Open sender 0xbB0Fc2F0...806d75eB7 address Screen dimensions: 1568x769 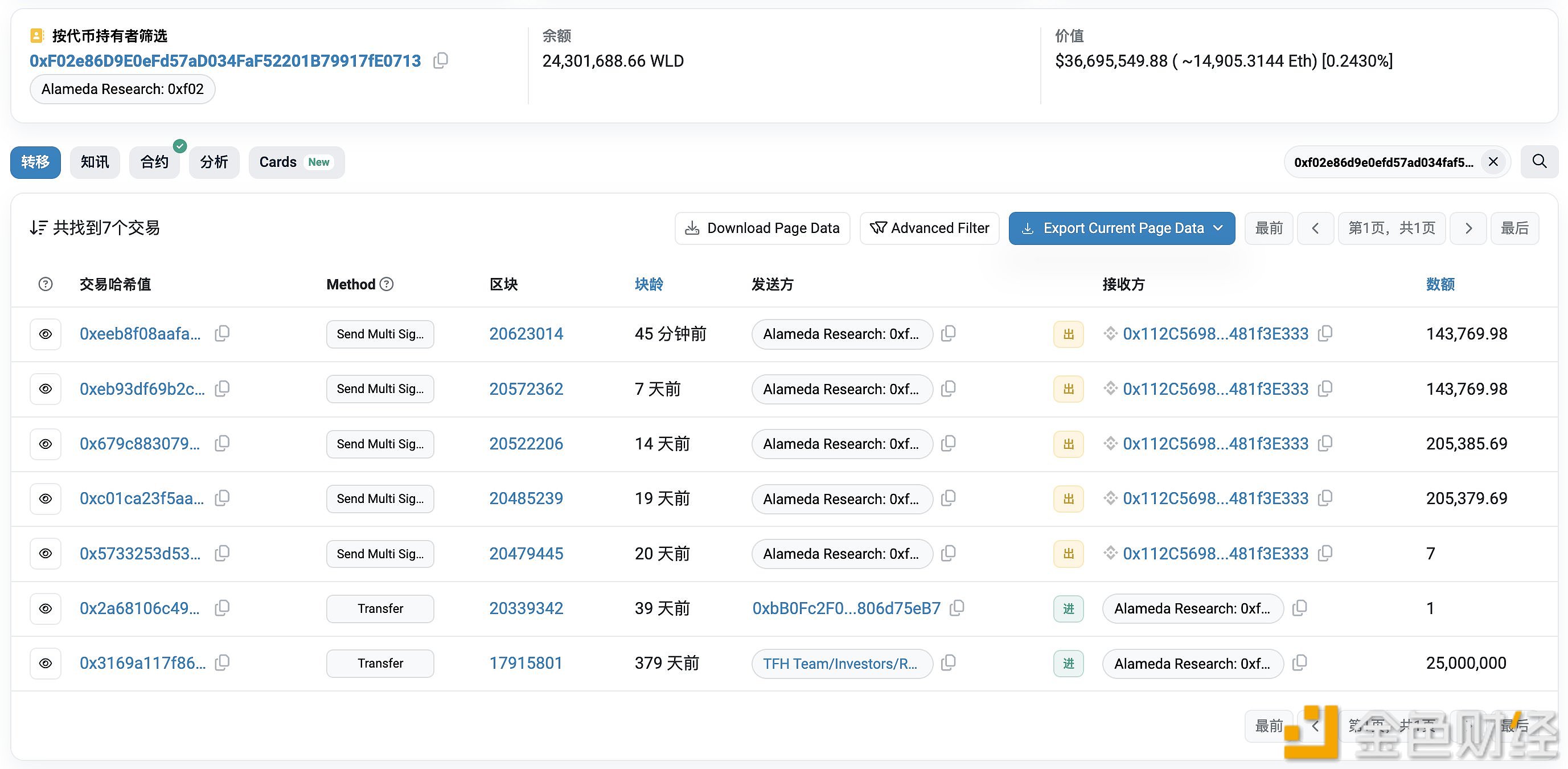[x=847, y=608]
